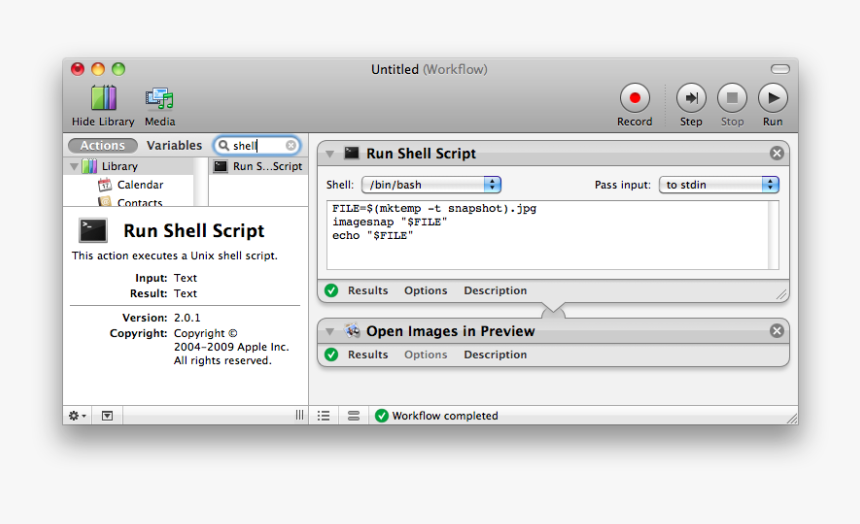Show the workflow variables view
The height and width of the screenshot is (524, 860).
point(354,416)
